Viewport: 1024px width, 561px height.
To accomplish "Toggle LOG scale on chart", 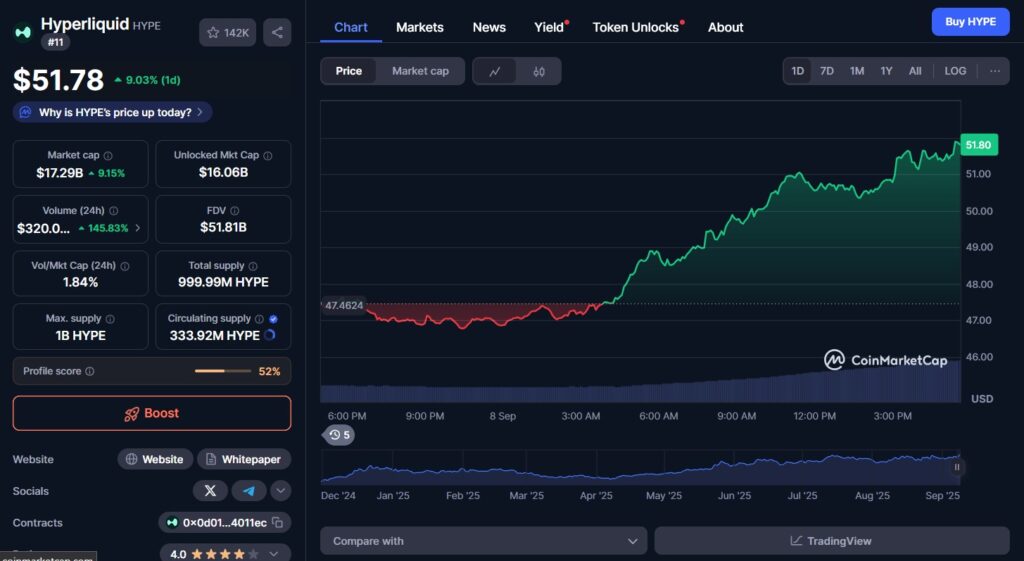I will pos(955,71).
